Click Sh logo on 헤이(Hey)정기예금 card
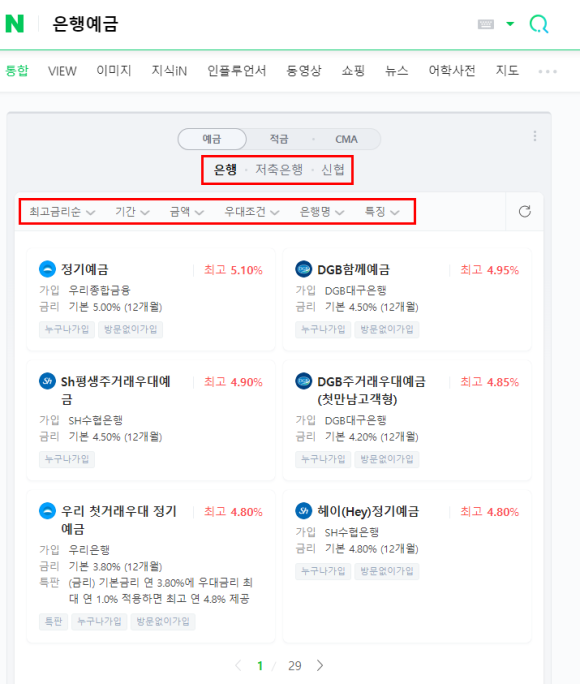Screen dimensions: 580x684 point(304,510)
